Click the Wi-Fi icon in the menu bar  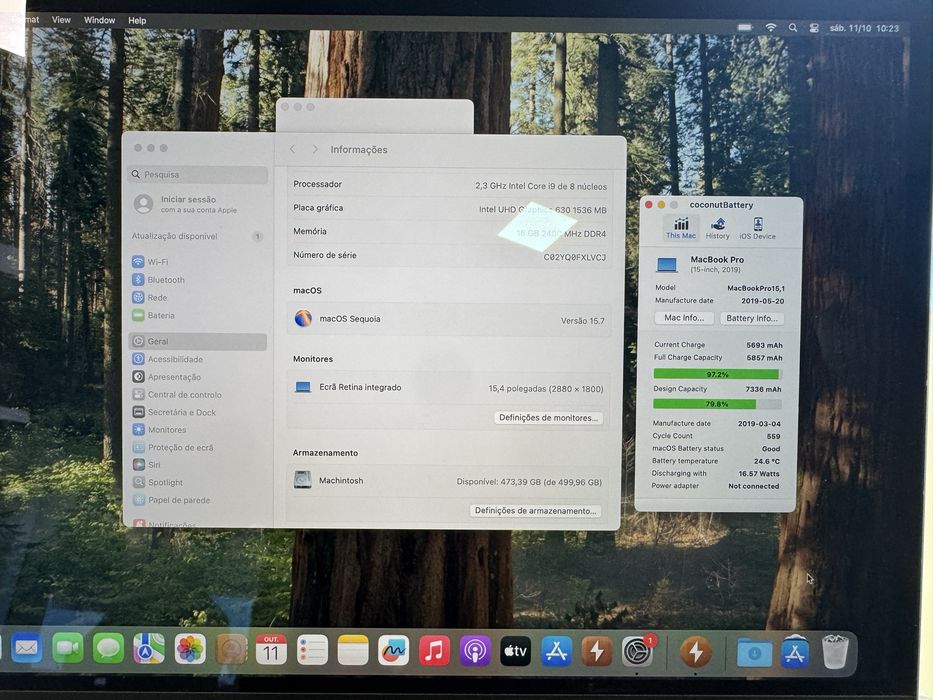[x=771, y=27]
